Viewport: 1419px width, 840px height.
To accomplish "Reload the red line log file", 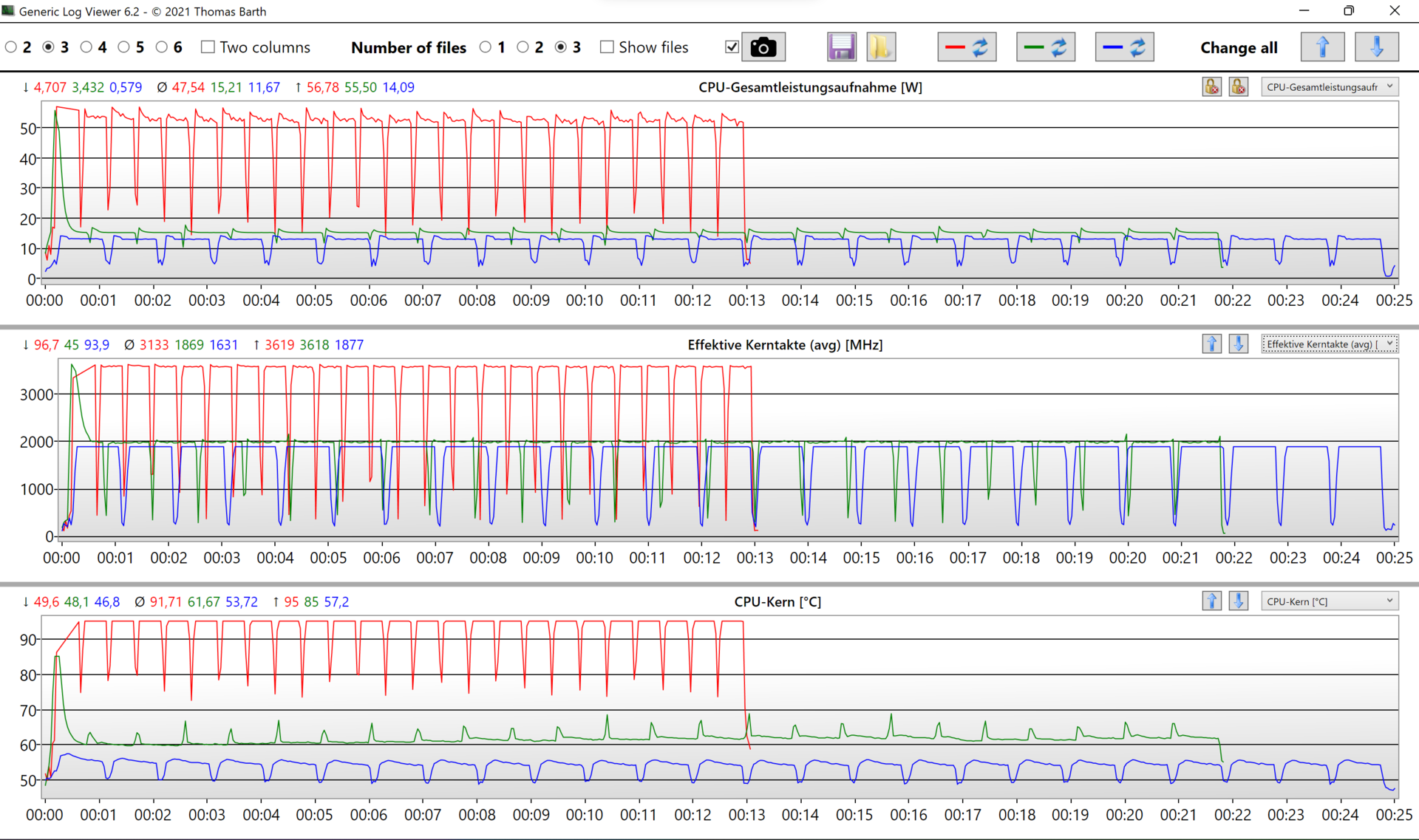I will [x=967, y=47].
